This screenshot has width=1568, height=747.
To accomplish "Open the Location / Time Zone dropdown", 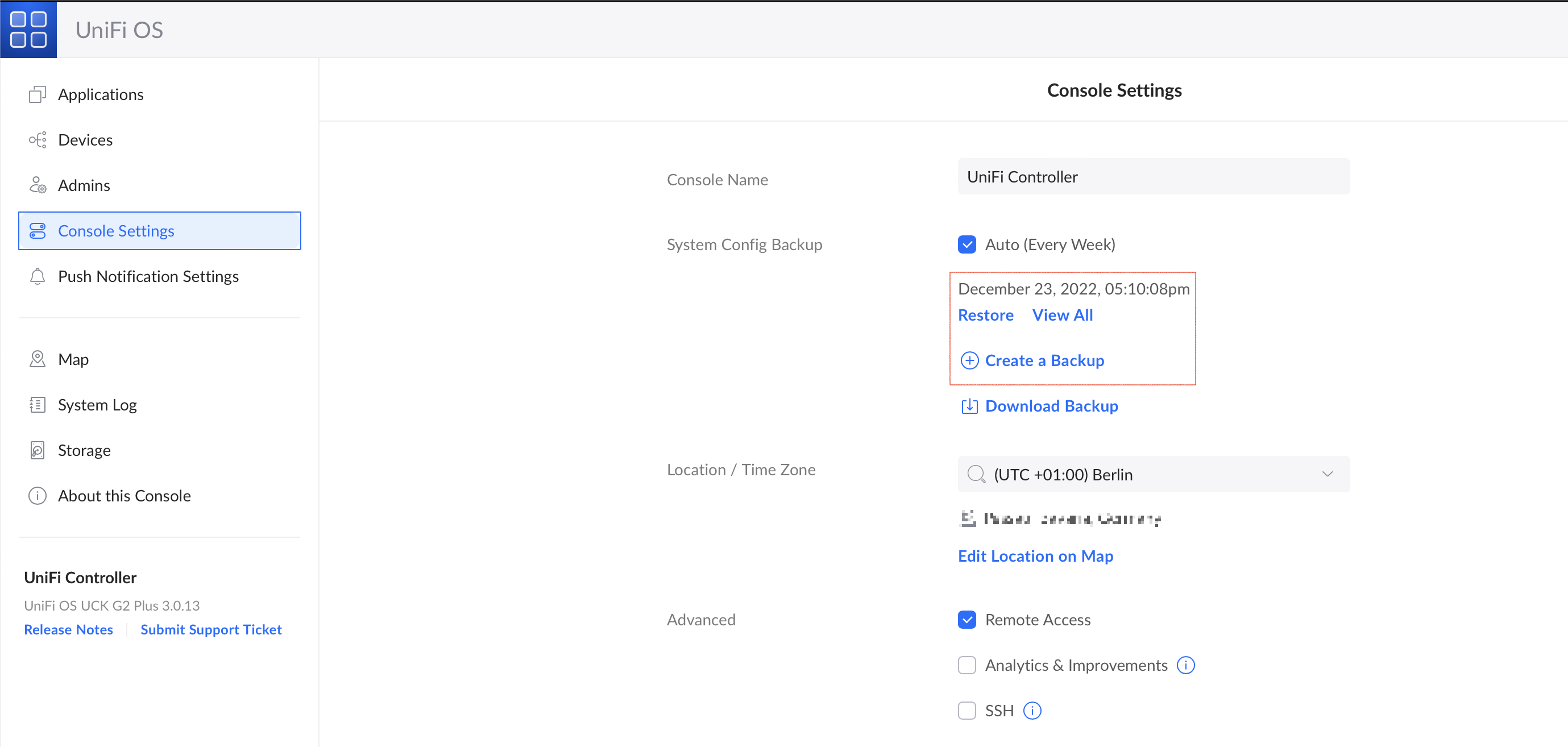I will pyautogui.click(x=1152, y=474).
